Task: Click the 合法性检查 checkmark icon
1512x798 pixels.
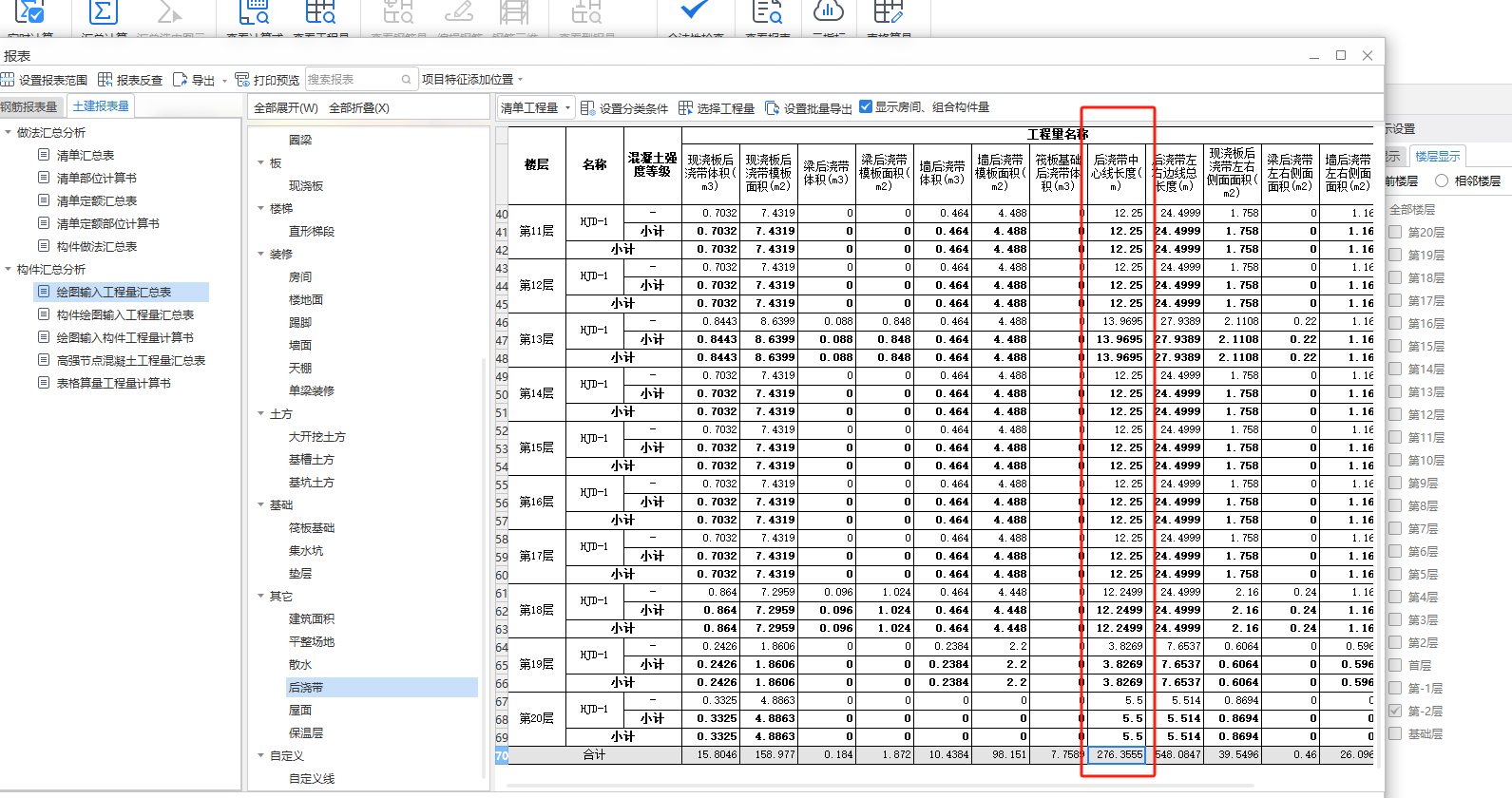Action: [695, 11]
